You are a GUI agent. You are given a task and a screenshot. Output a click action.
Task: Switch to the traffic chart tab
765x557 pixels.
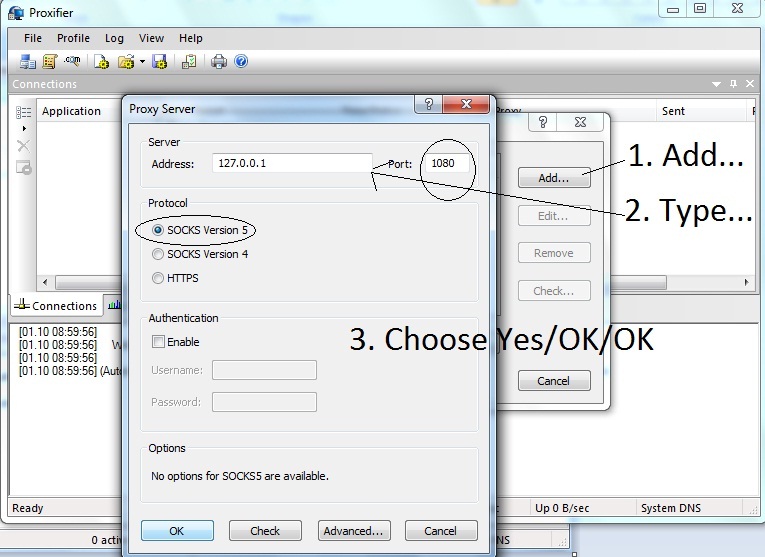point(114,305)
